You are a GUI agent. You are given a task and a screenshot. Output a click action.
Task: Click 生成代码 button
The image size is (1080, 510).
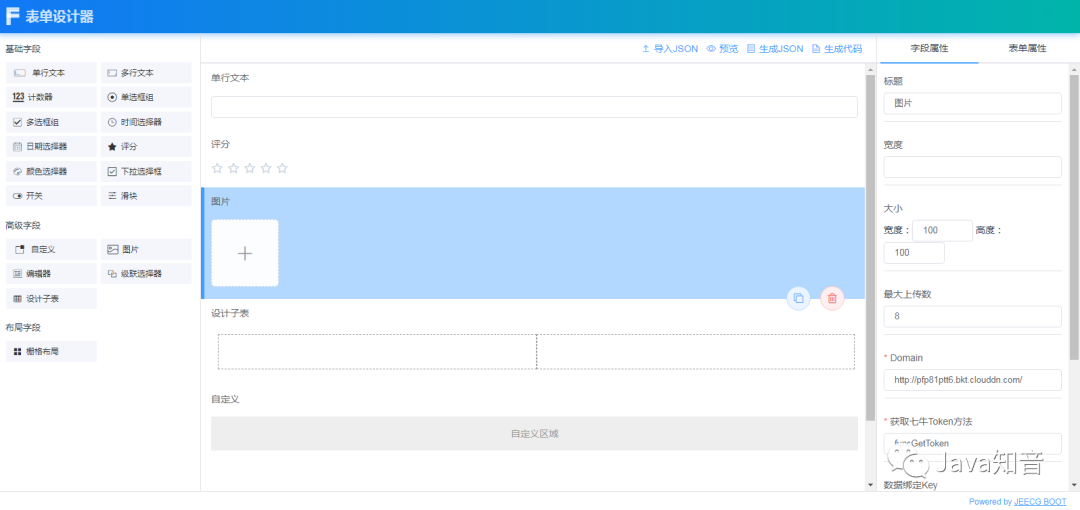(837, 48)
